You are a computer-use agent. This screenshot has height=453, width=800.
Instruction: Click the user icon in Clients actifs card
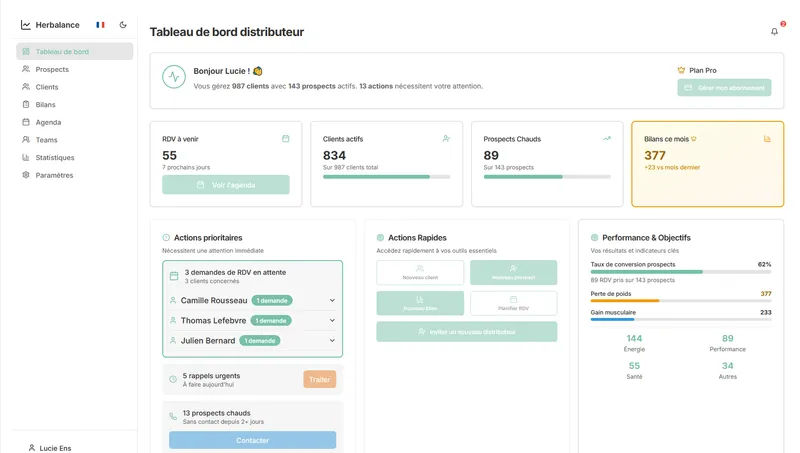point(446,139)
